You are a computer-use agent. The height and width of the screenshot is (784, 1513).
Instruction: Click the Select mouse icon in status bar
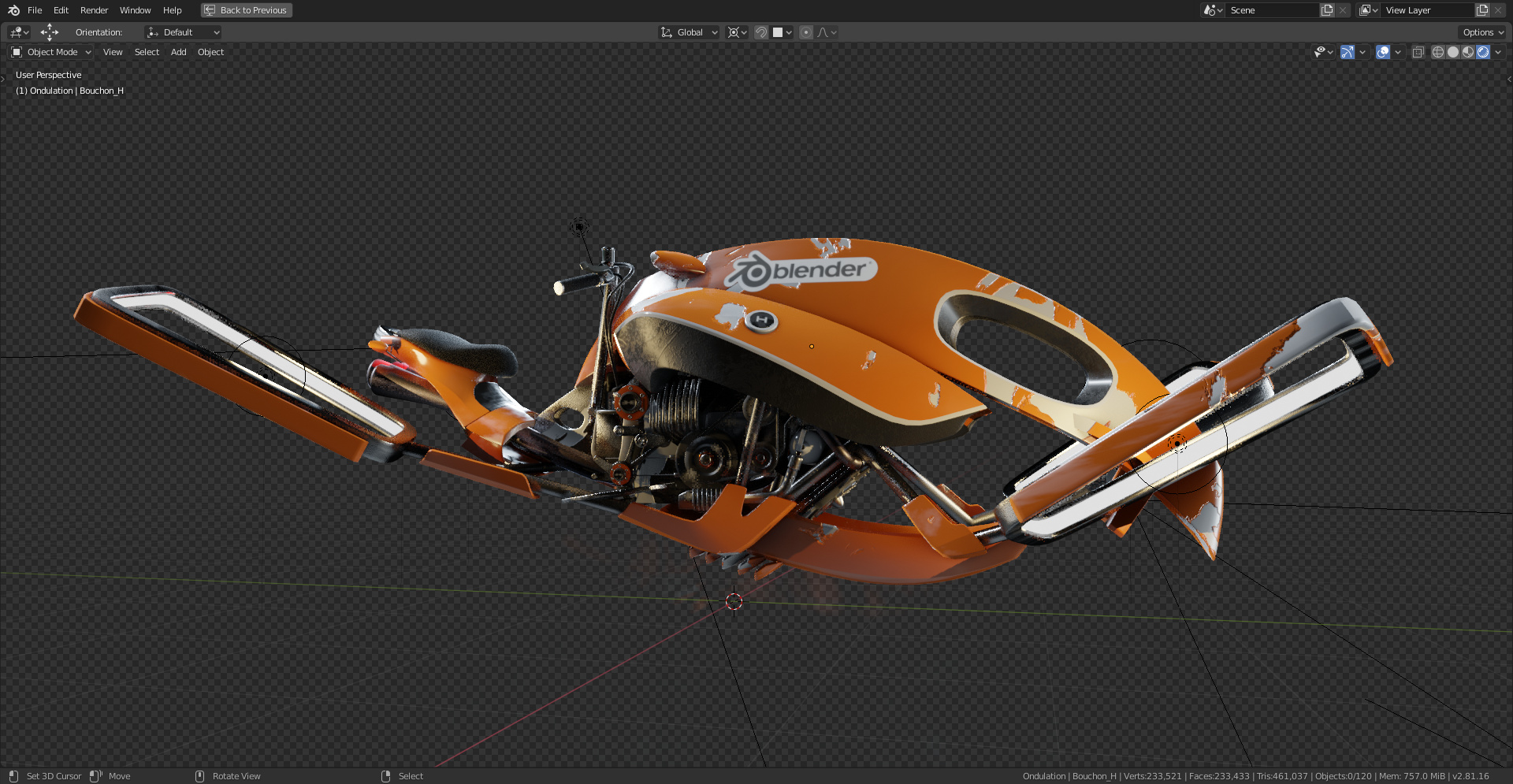[x=385, y=776]
